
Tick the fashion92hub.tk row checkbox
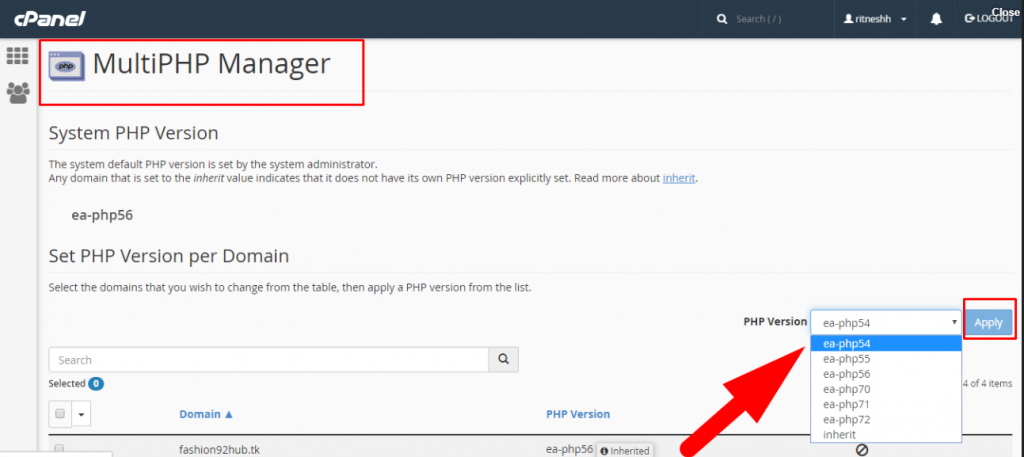pos(60,450)
